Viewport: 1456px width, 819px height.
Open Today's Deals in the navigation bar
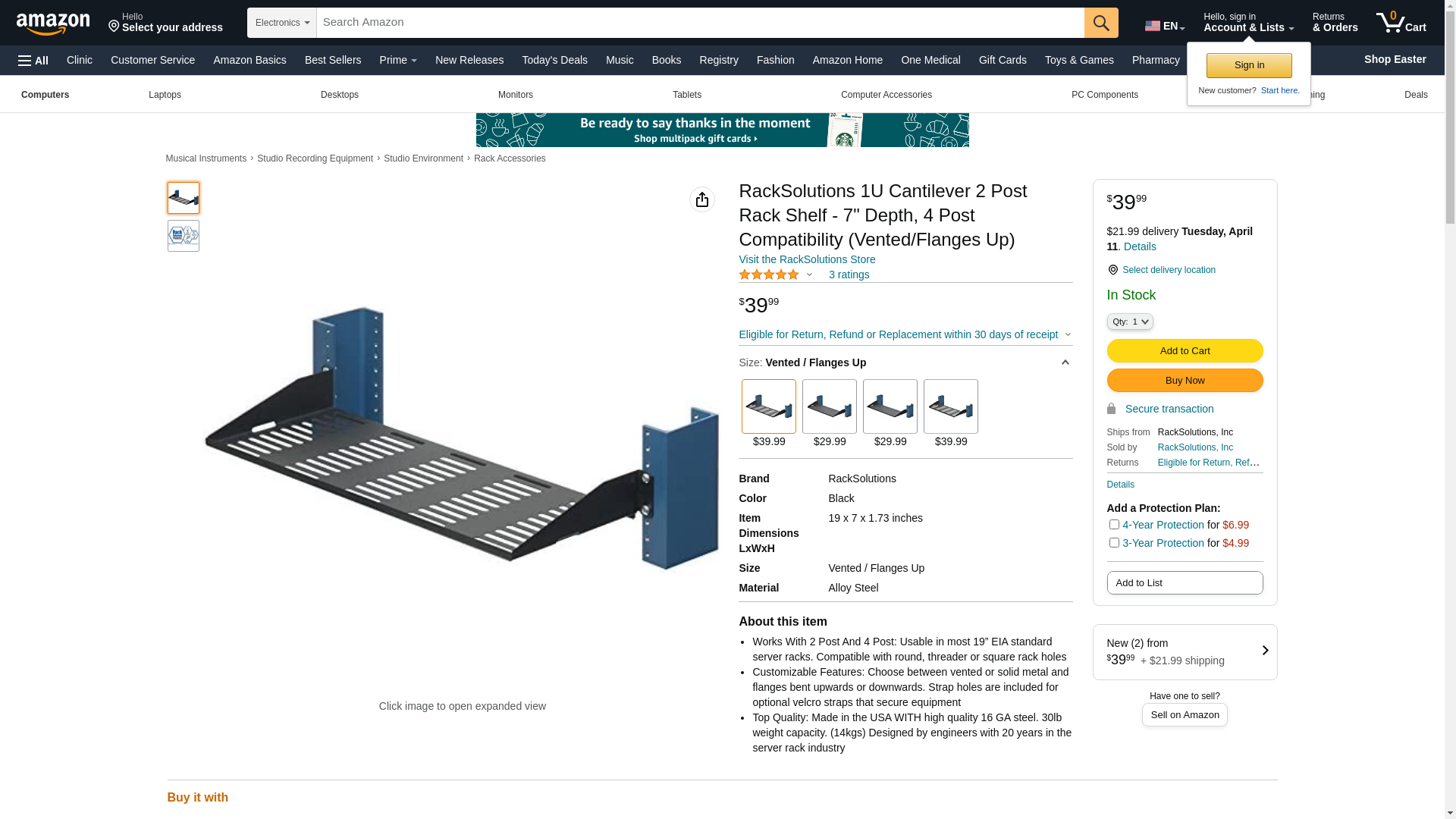(x=554, y=60)
